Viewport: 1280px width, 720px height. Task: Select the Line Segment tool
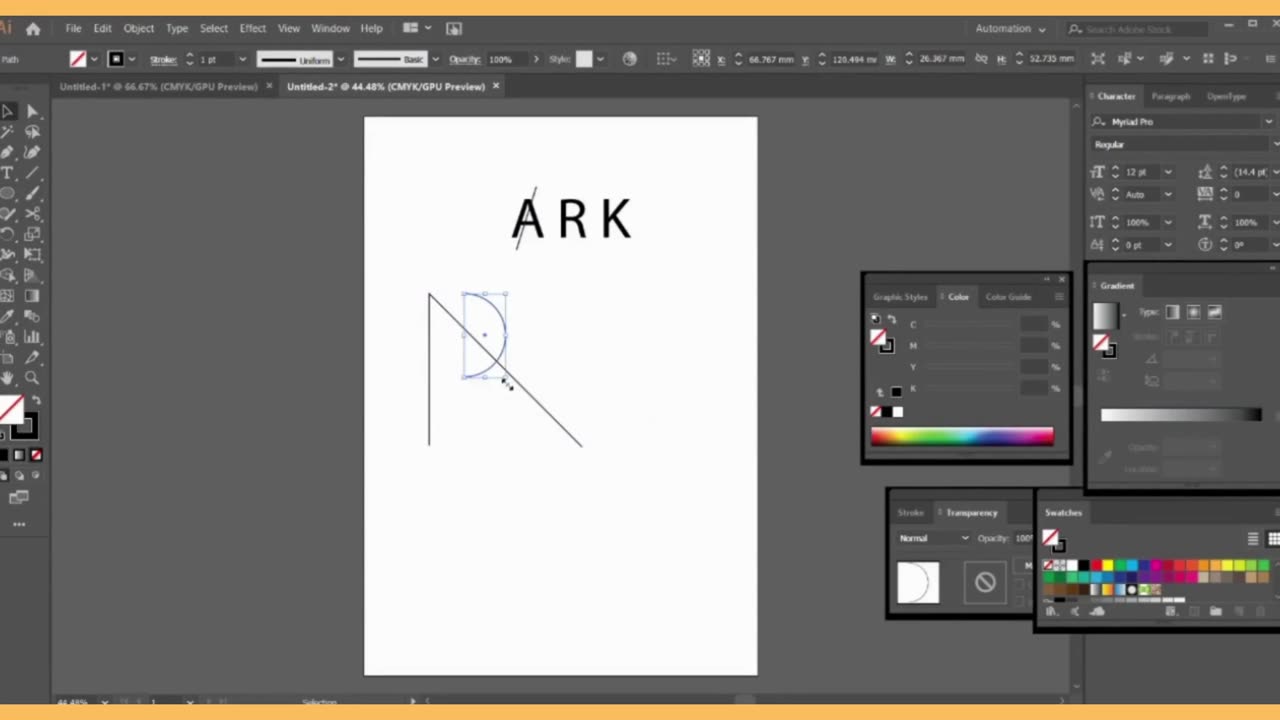32,173
